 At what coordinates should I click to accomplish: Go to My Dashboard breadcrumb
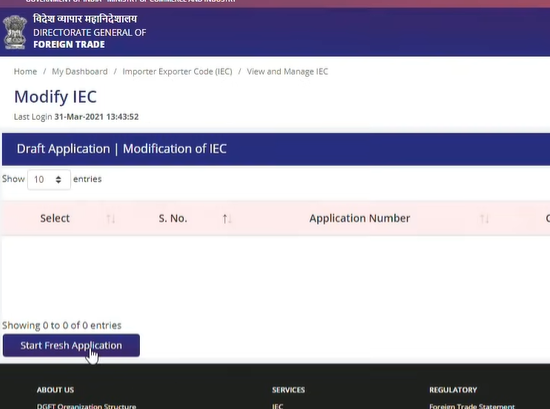(80, 72)
